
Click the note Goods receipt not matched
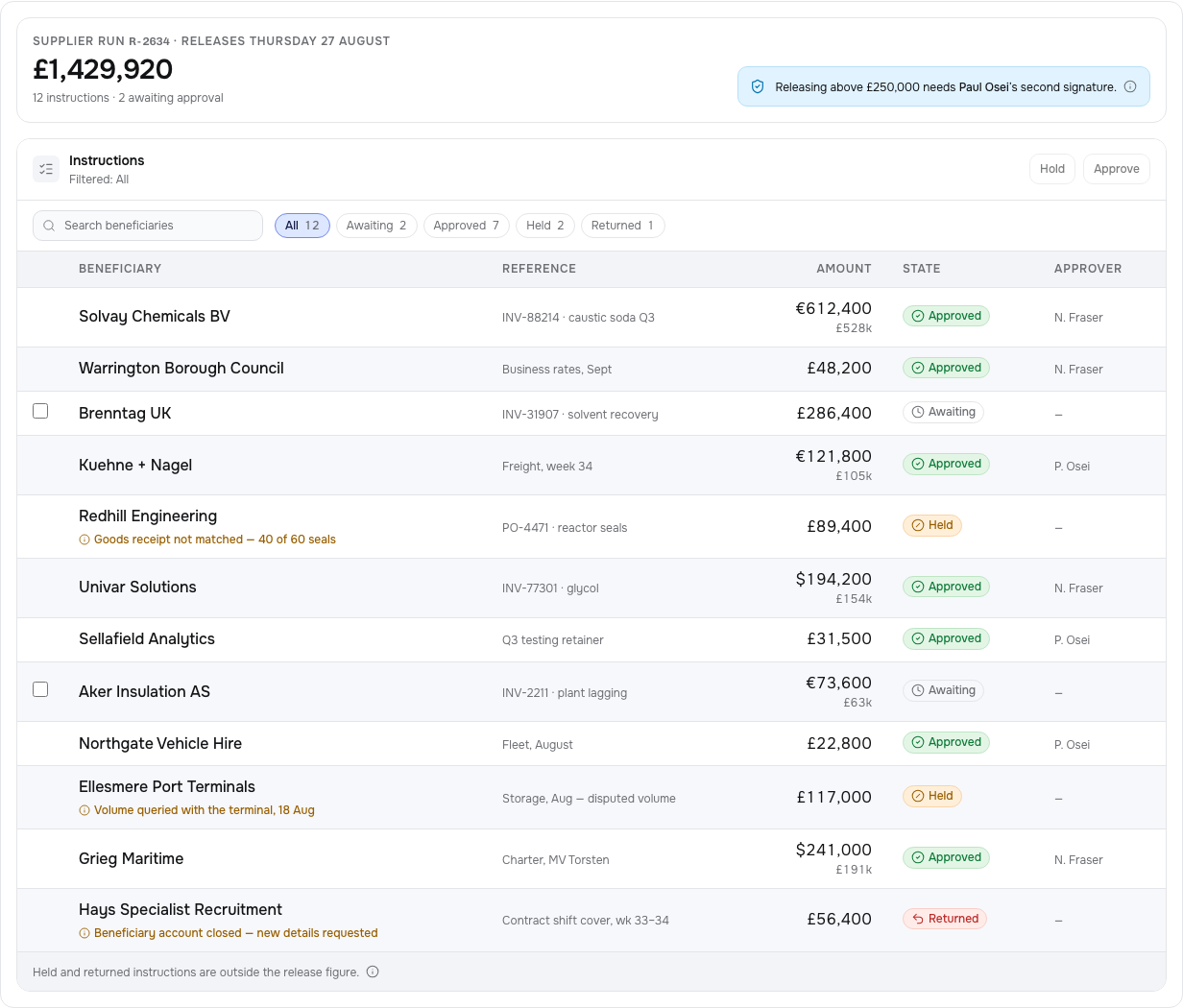[215, 540]
